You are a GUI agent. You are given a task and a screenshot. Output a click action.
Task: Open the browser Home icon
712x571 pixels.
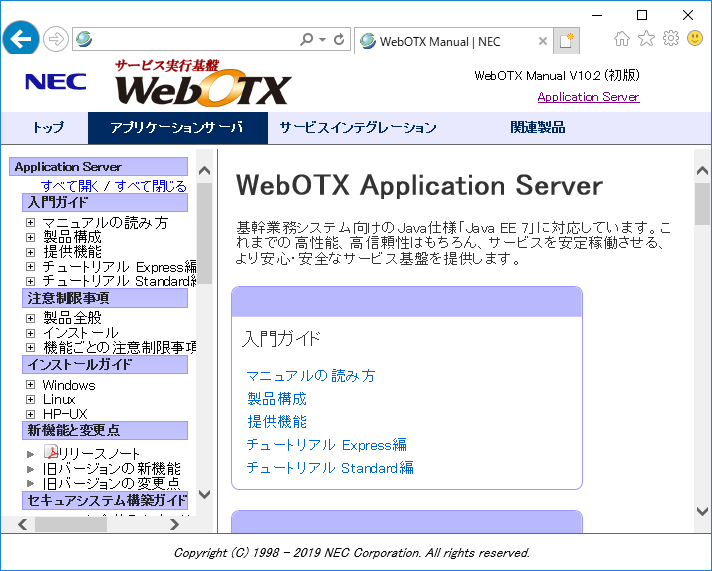(x=622, y=39)
